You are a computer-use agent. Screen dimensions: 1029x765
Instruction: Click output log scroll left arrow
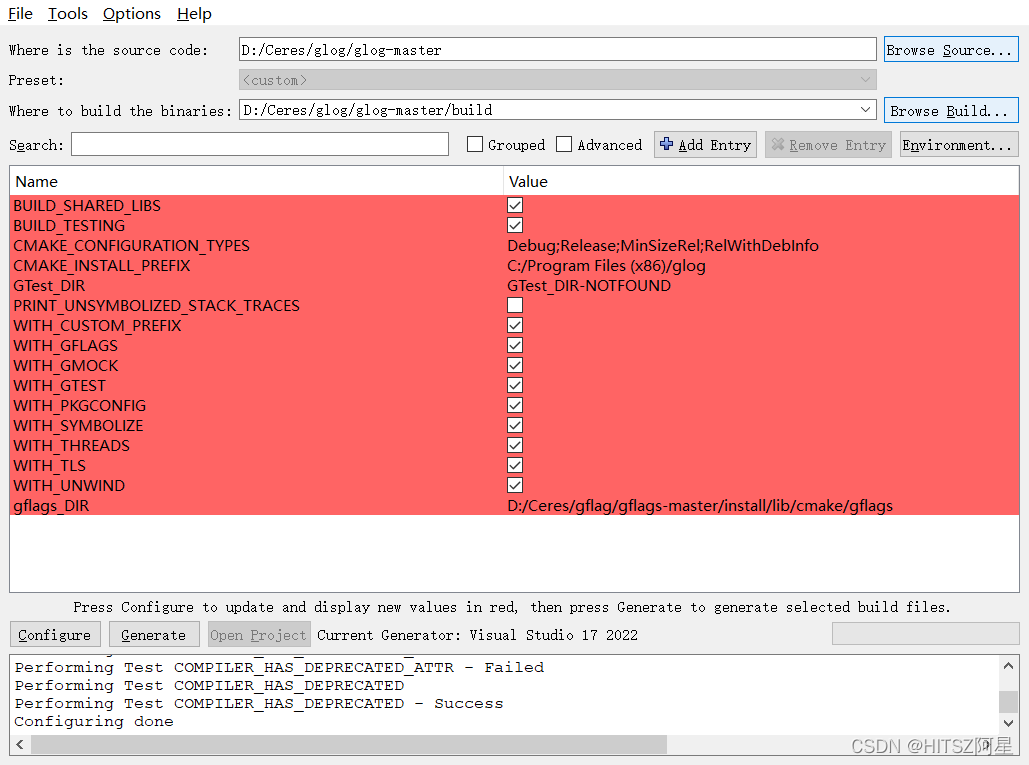coord(20,744)
